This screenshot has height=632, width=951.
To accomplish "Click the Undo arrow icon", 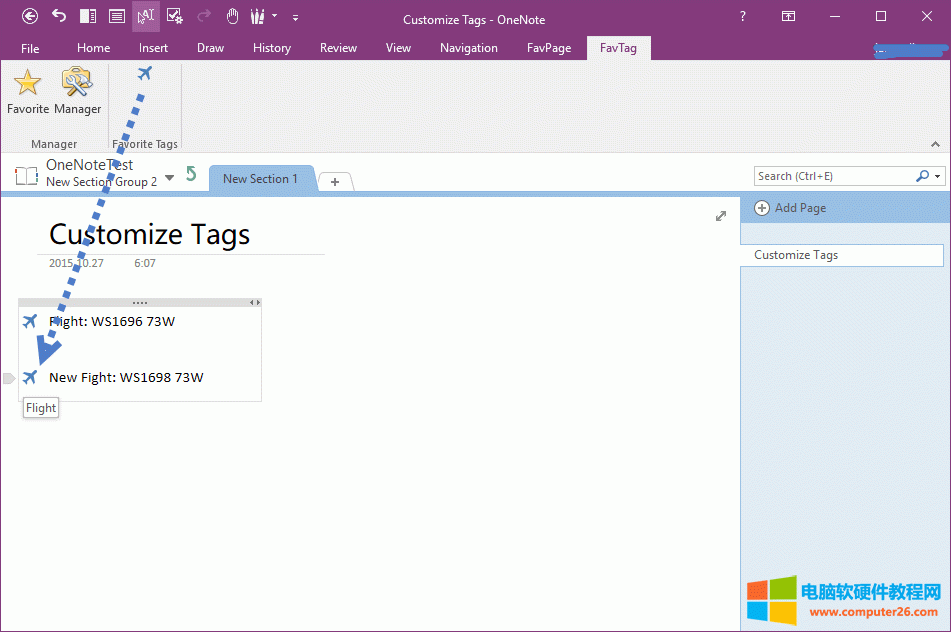I will pyautogui.click(x=59, y=16).
